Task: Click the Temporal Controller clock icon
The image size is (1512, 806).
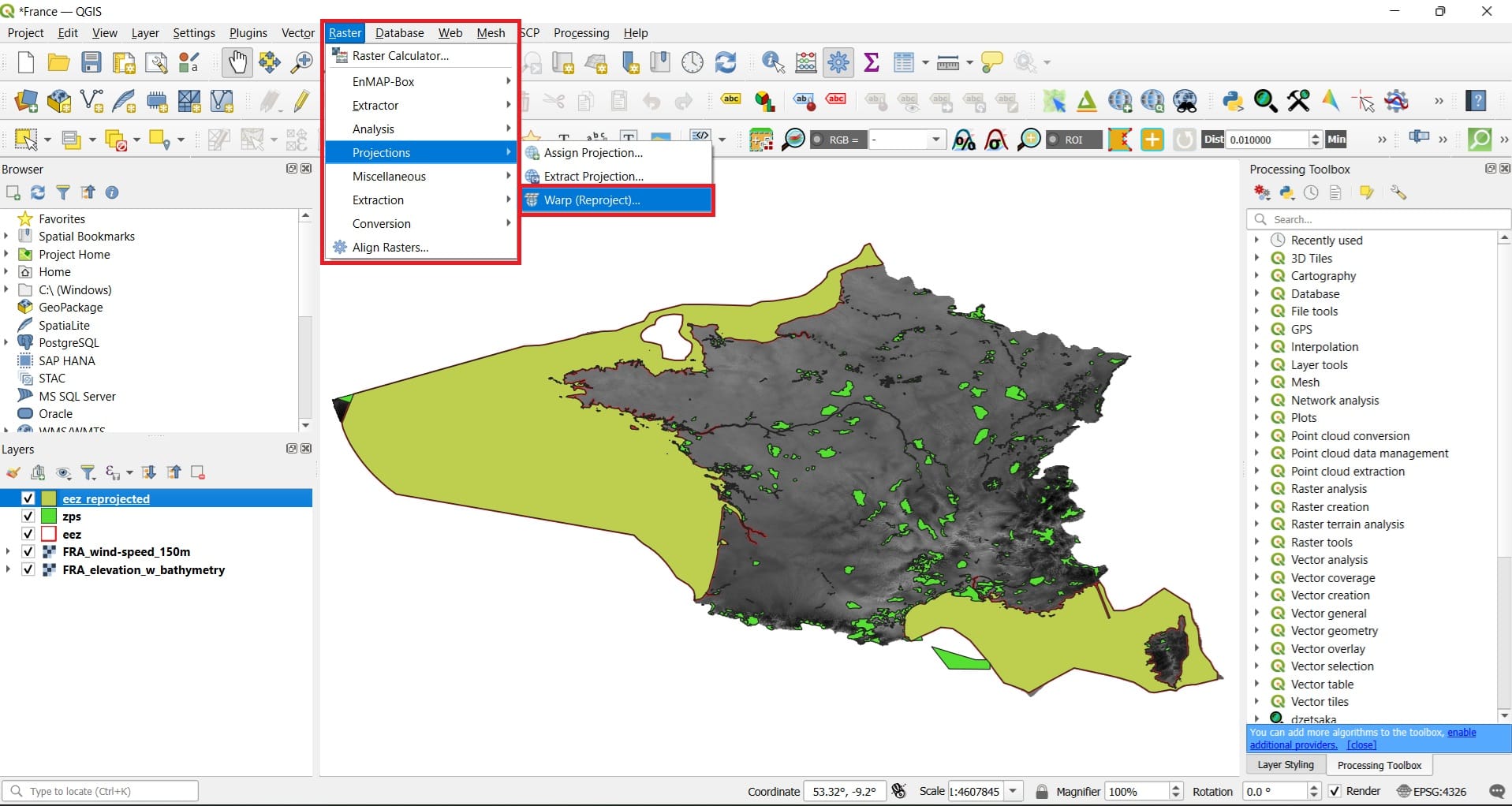Action: coord(693,62)
